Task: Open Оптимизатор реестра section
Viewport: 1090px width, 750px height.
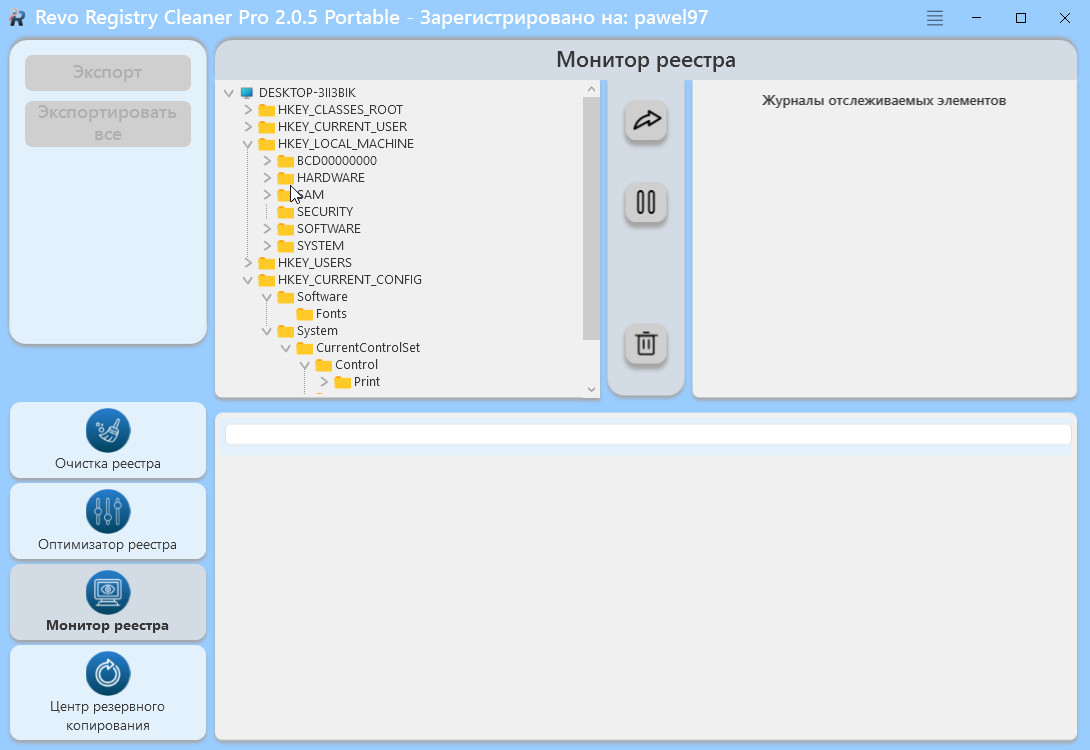Action: coord(108,521)
